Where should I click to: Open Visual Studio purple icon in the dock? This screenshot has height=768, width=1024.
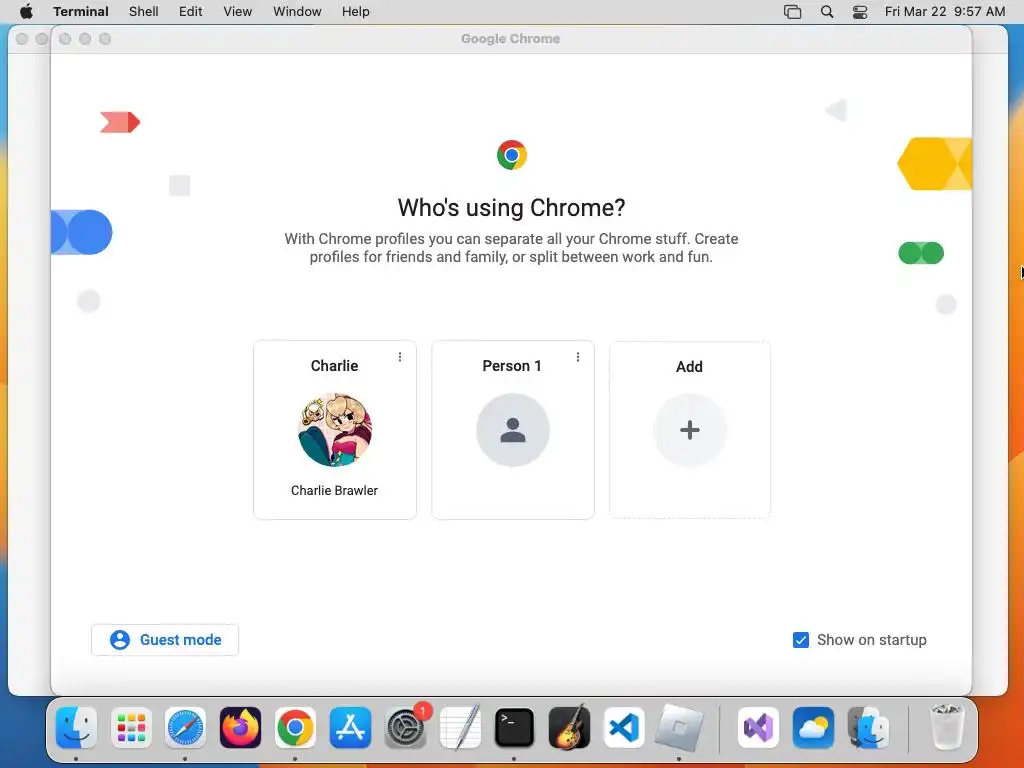758,728
